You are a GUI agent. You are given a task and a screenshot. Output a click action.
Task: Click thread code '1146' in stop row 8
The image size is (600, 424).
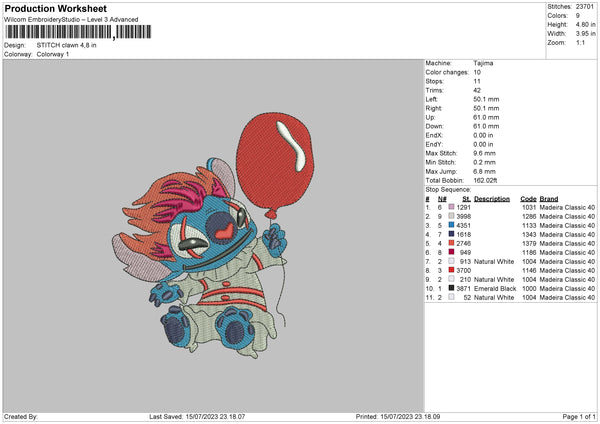click(529, 270)
